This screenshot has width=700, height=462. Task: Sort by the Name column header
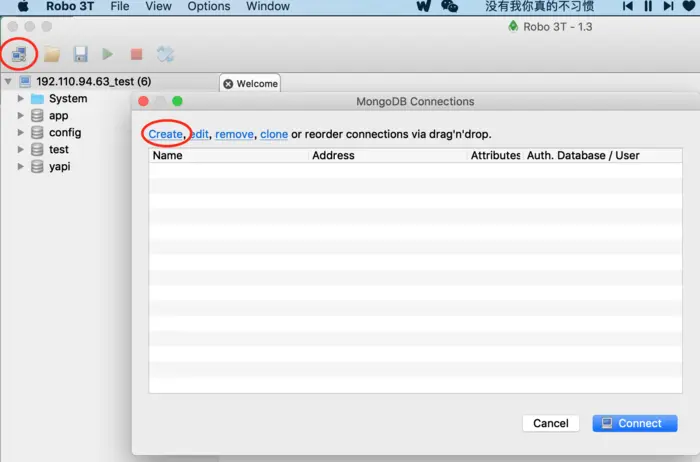click(229, 155)
